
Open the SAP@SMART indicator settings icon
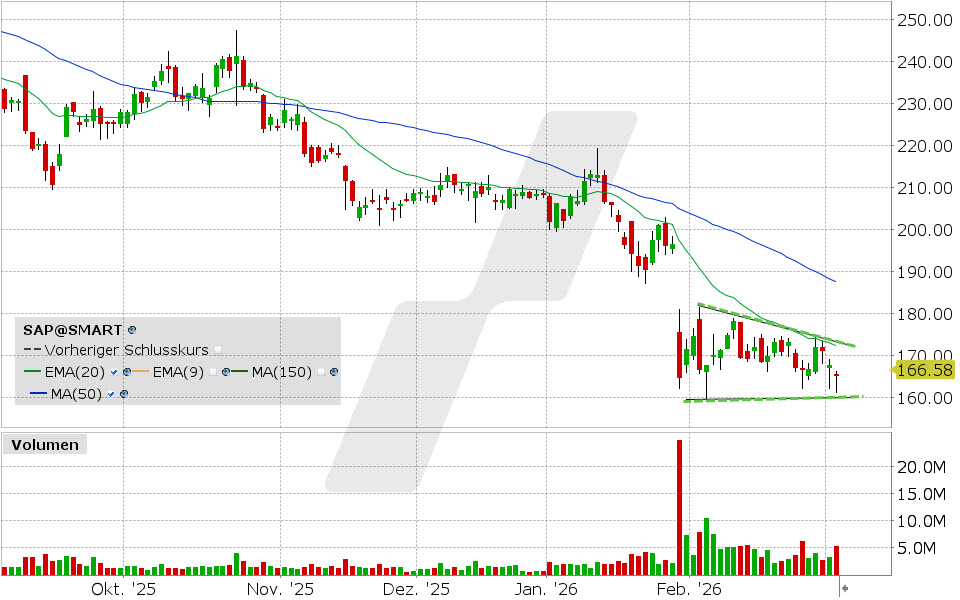coord(131,330)
